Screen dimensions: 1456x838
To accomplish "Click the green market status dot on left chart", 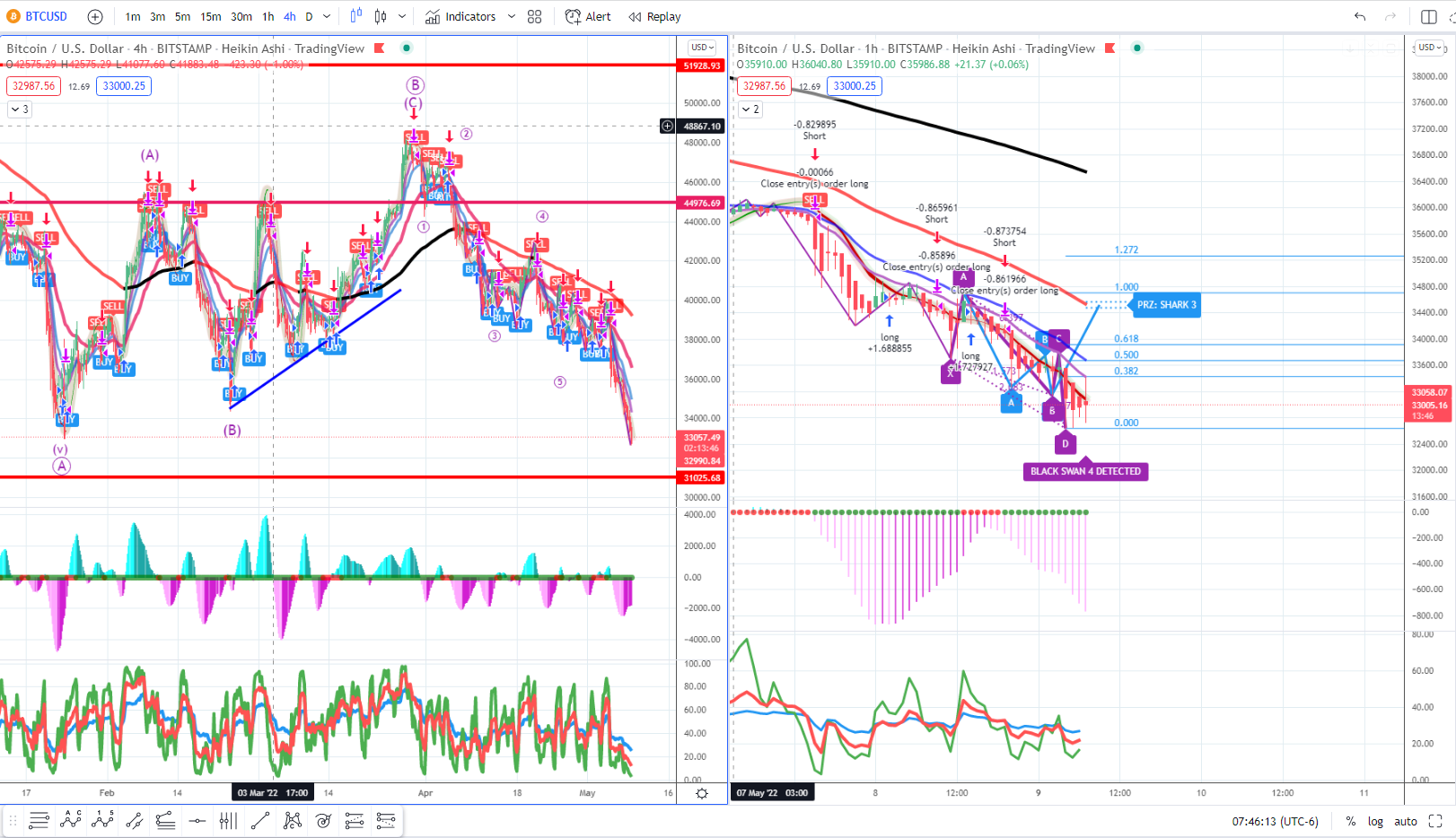I will (x=407, y=48).
